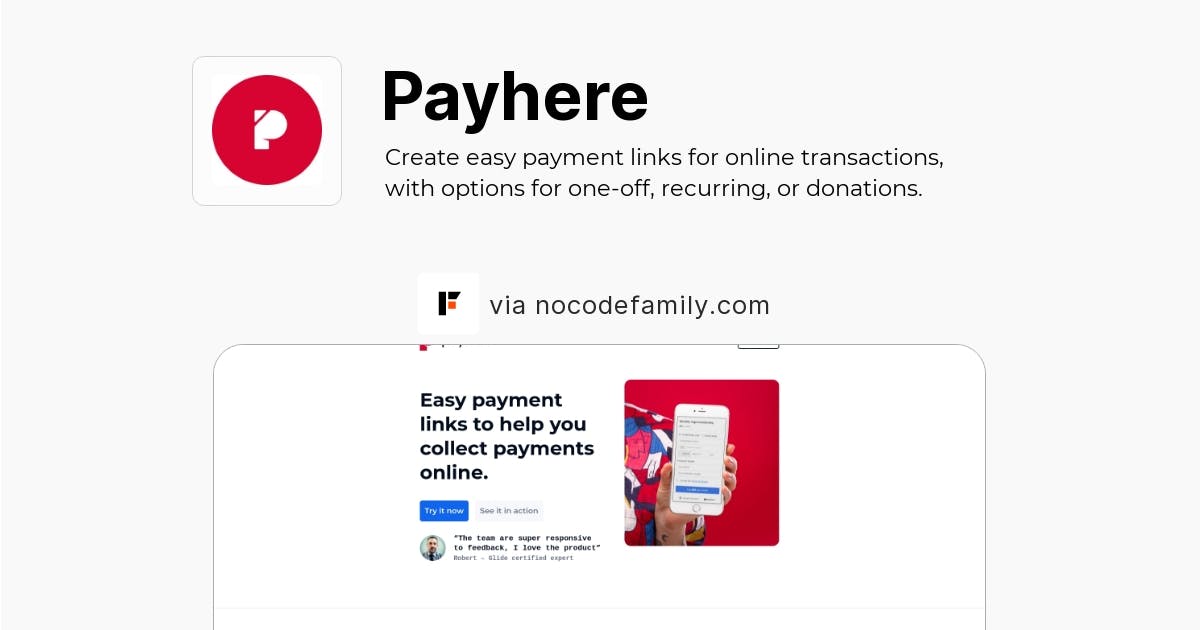Click the small red logo in preview header

pyautogui.click(x=424, y=346)
